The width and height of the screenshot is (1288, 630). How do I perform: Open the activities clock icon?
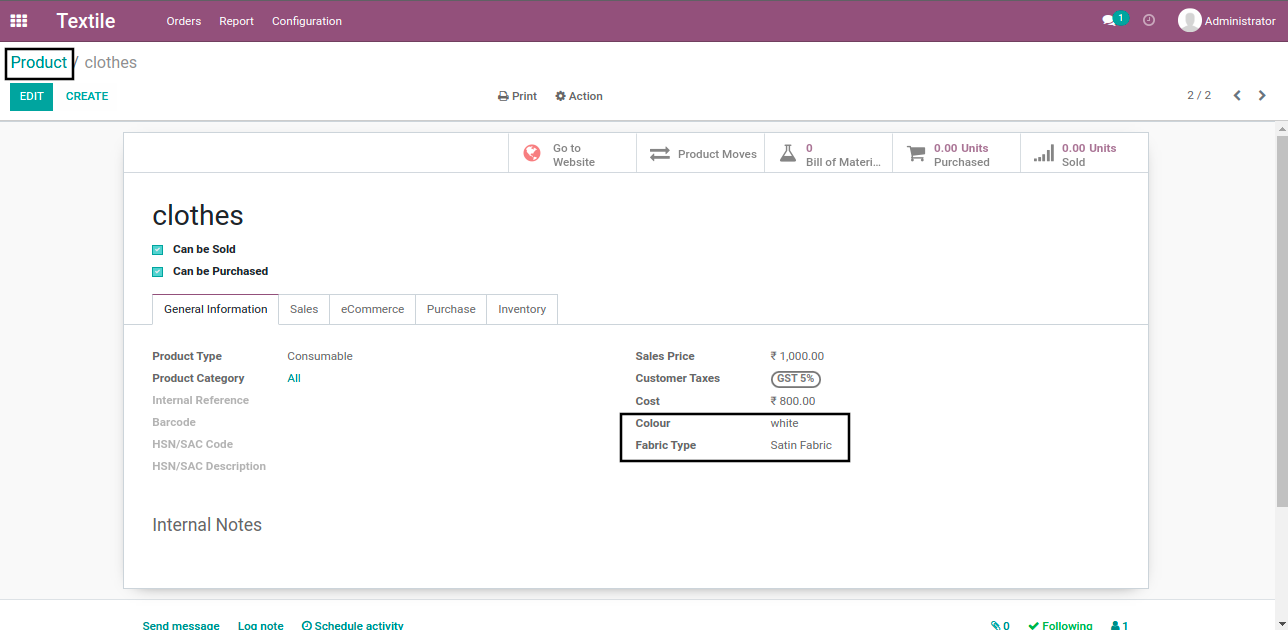click(x=1149, y=21)
